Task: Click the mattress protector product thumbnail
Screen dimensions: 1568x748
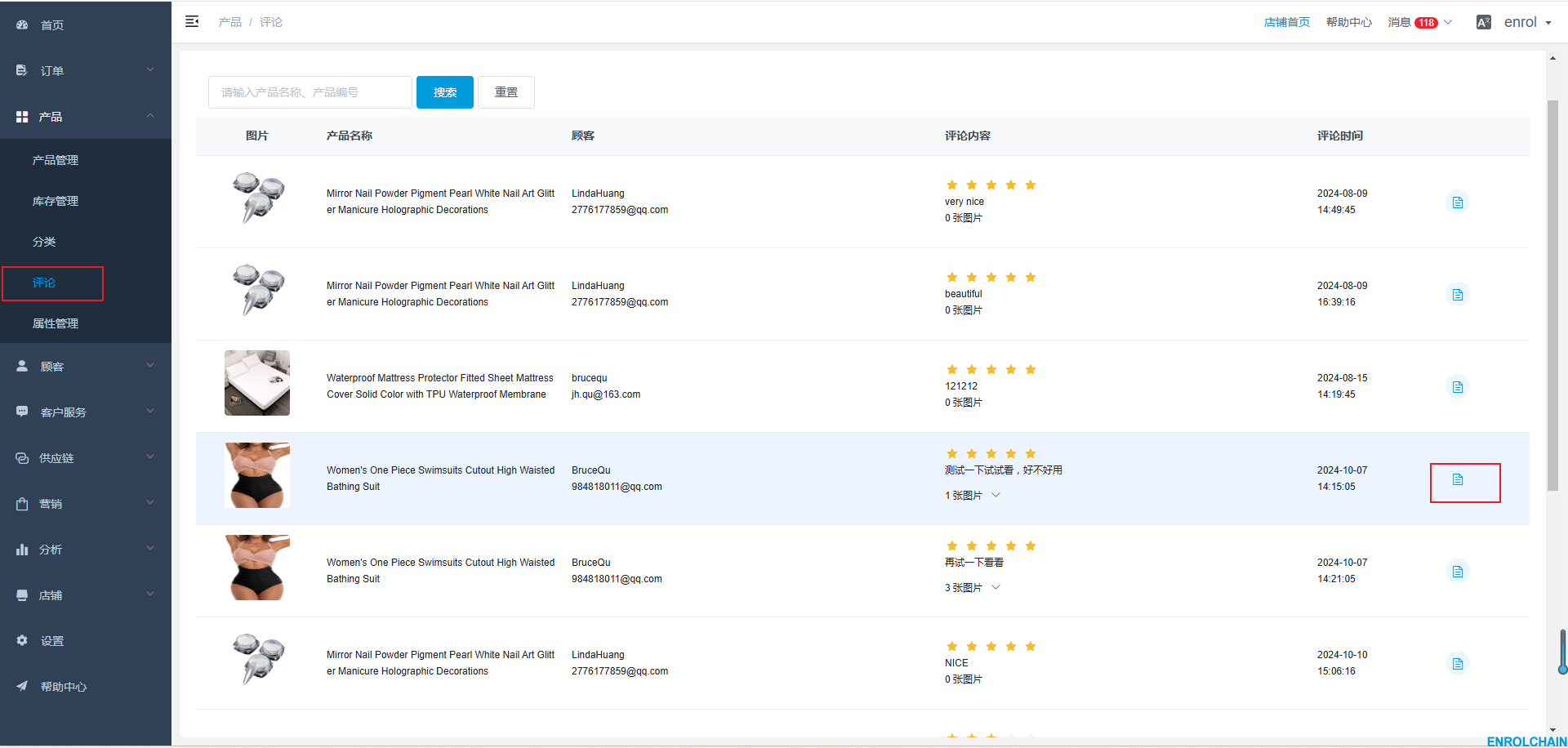Action: coord(257,383)
